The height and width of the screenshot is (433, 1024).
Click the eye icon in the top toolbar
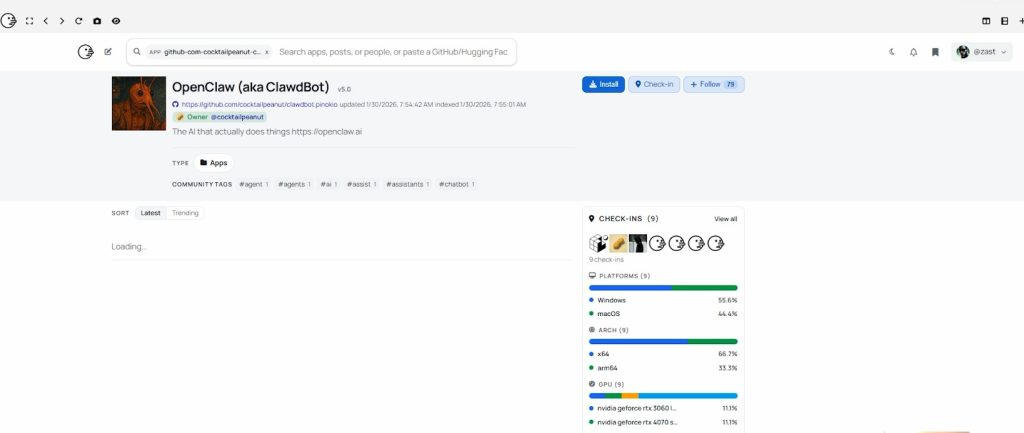[116, 21]
